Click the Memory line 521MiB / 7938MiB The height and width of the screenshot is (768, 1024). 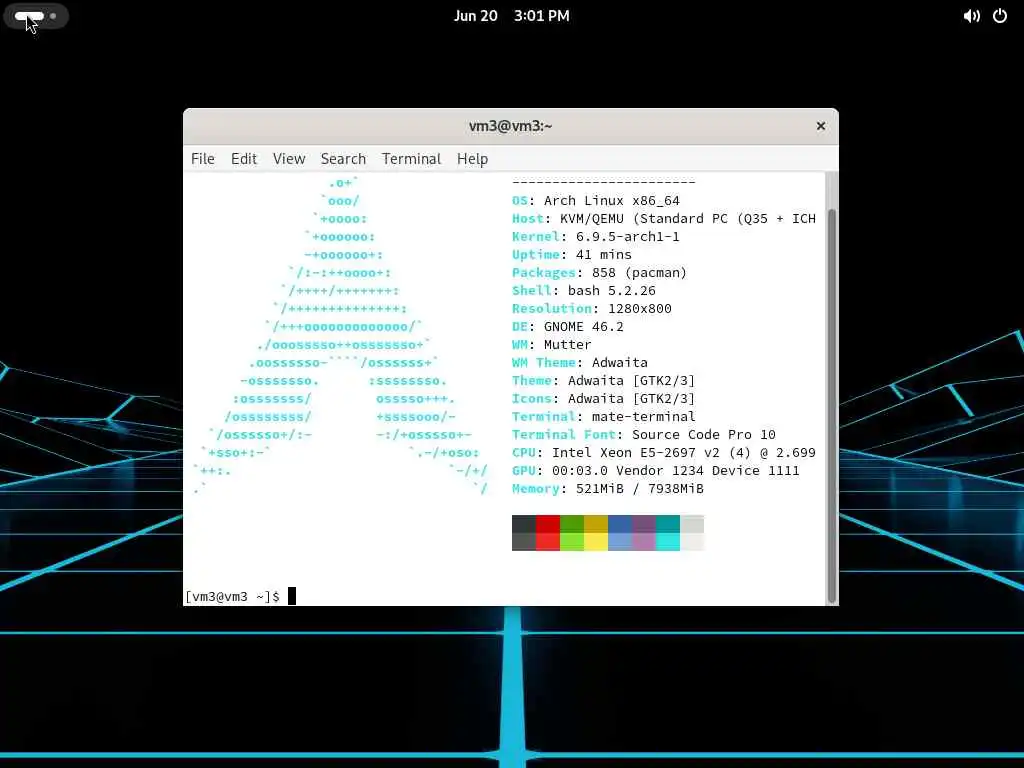tap(607, 488)
